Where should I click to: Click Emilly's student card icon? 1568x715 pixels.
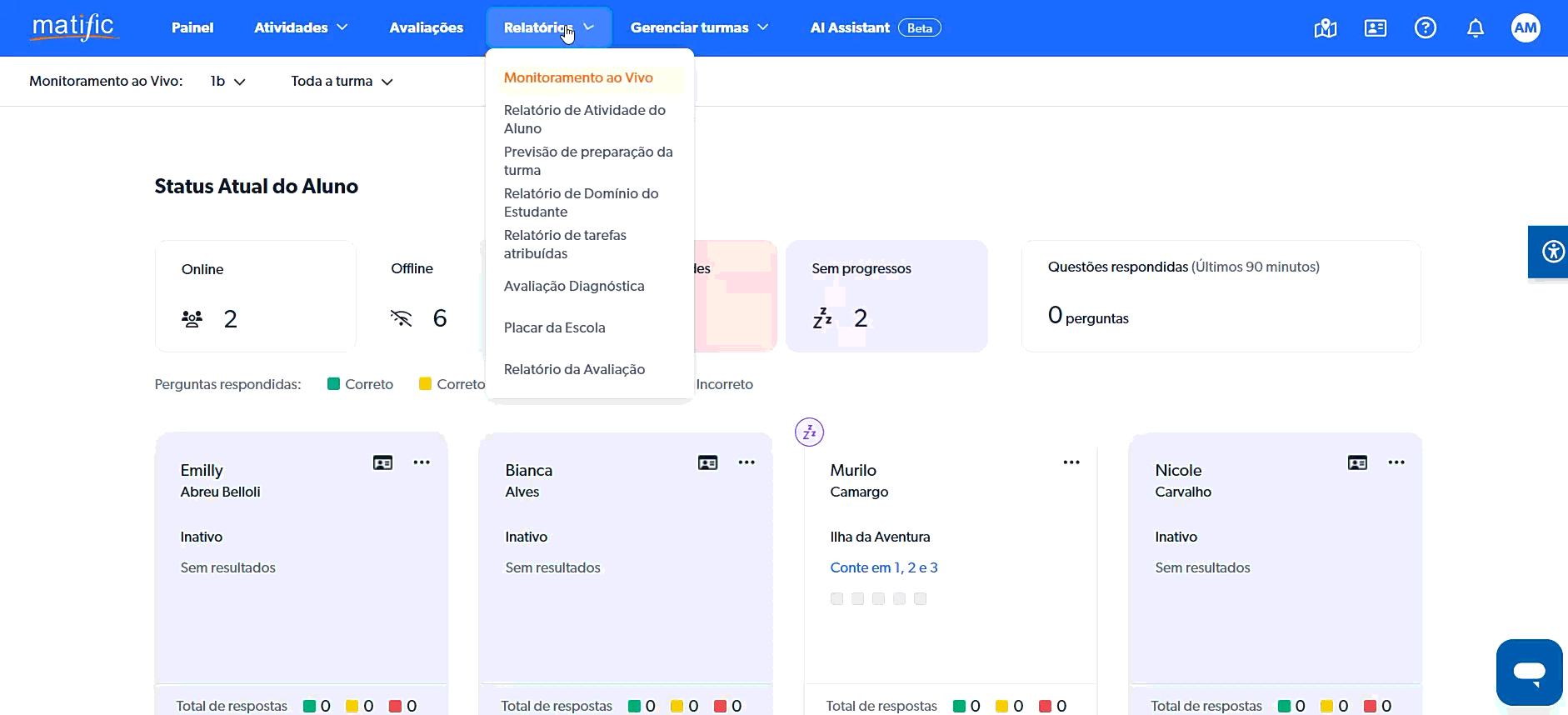coord(382,463)
